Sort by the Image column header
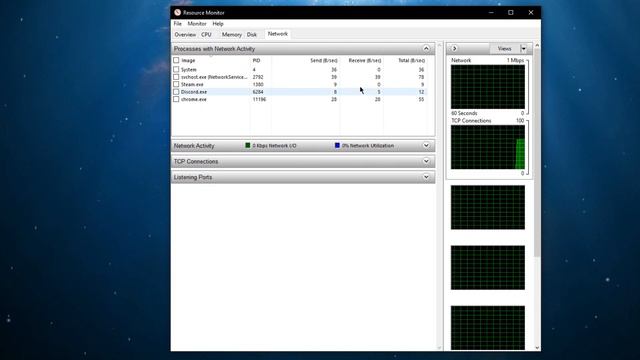Viewport: 640px width, 360px height. click(x=188, y=60)
